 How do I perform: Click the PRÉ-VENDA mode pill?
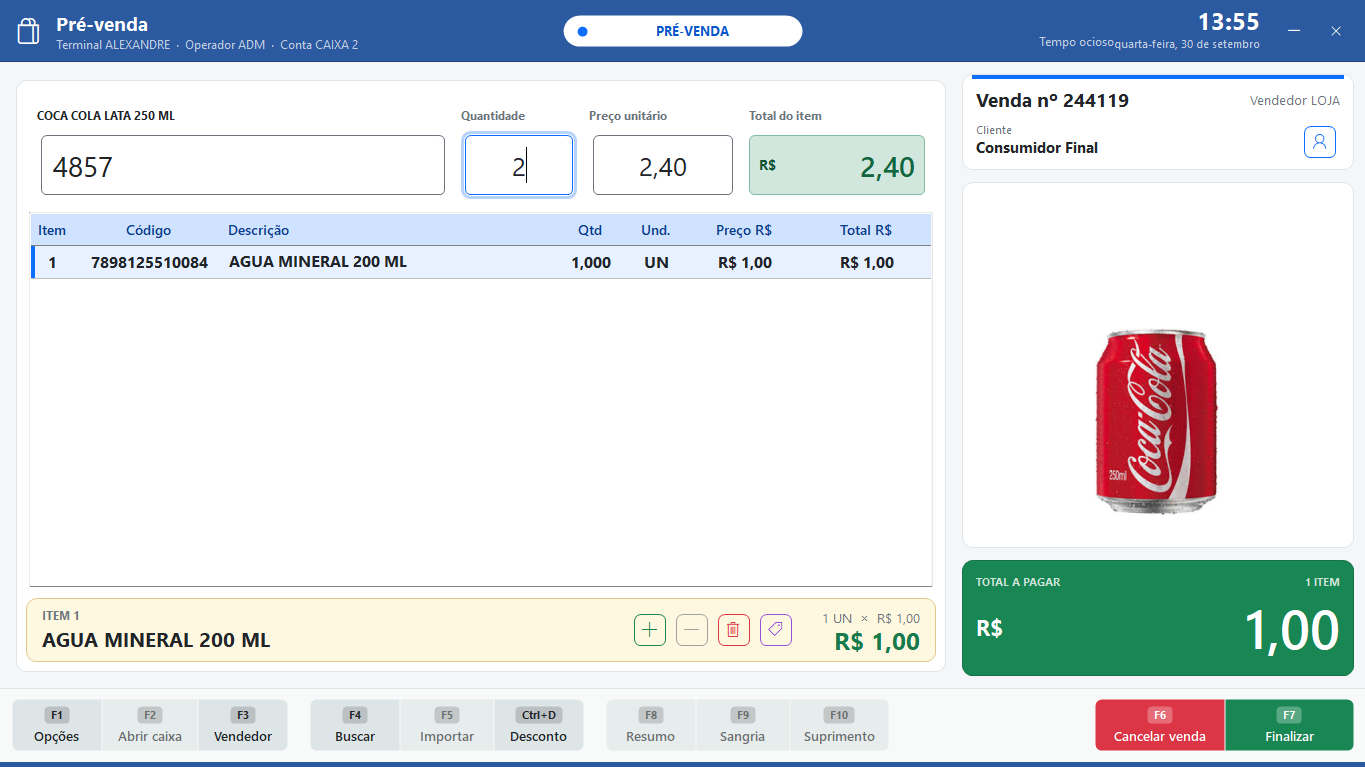[683, 31]
